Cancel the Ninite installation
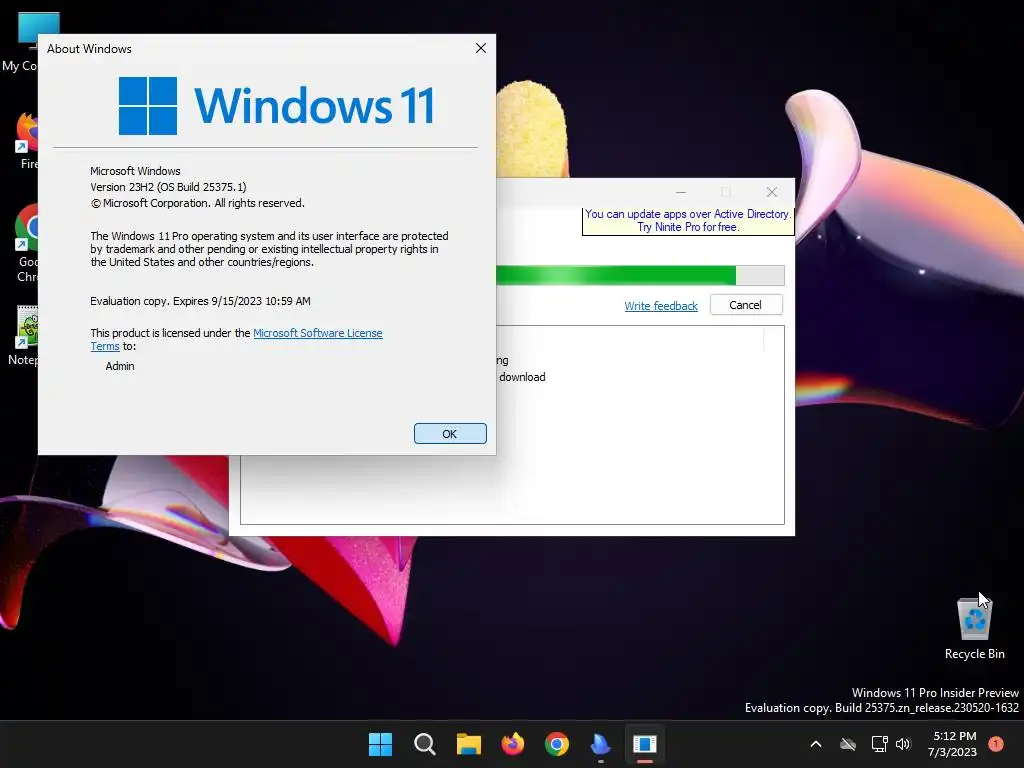 [746, 305]
